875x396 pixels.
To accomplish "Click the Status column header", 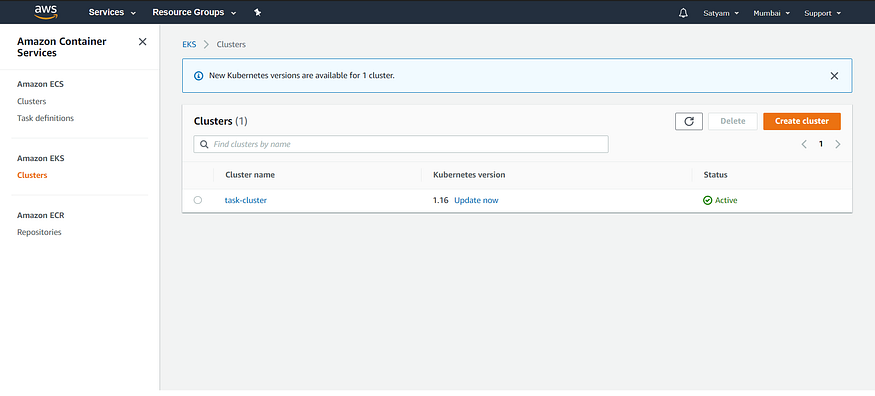I will tap(715, 175).
